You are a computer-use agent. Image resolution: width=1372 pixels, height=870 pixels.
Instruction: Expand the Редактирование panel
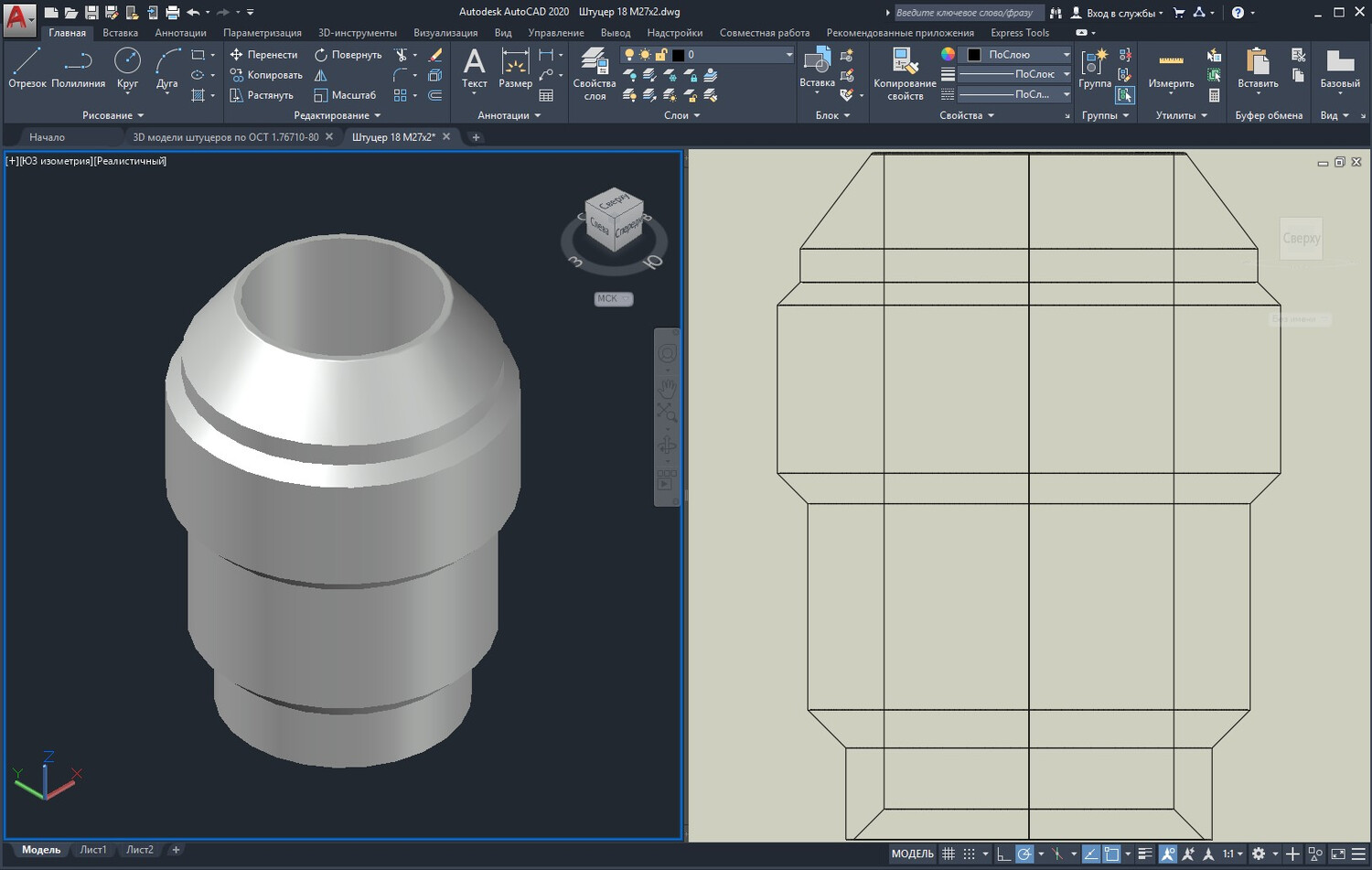tap(337, 115)
